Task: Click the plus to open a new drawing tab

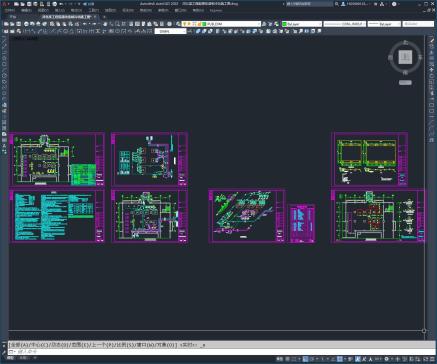Action: (104, 17)
